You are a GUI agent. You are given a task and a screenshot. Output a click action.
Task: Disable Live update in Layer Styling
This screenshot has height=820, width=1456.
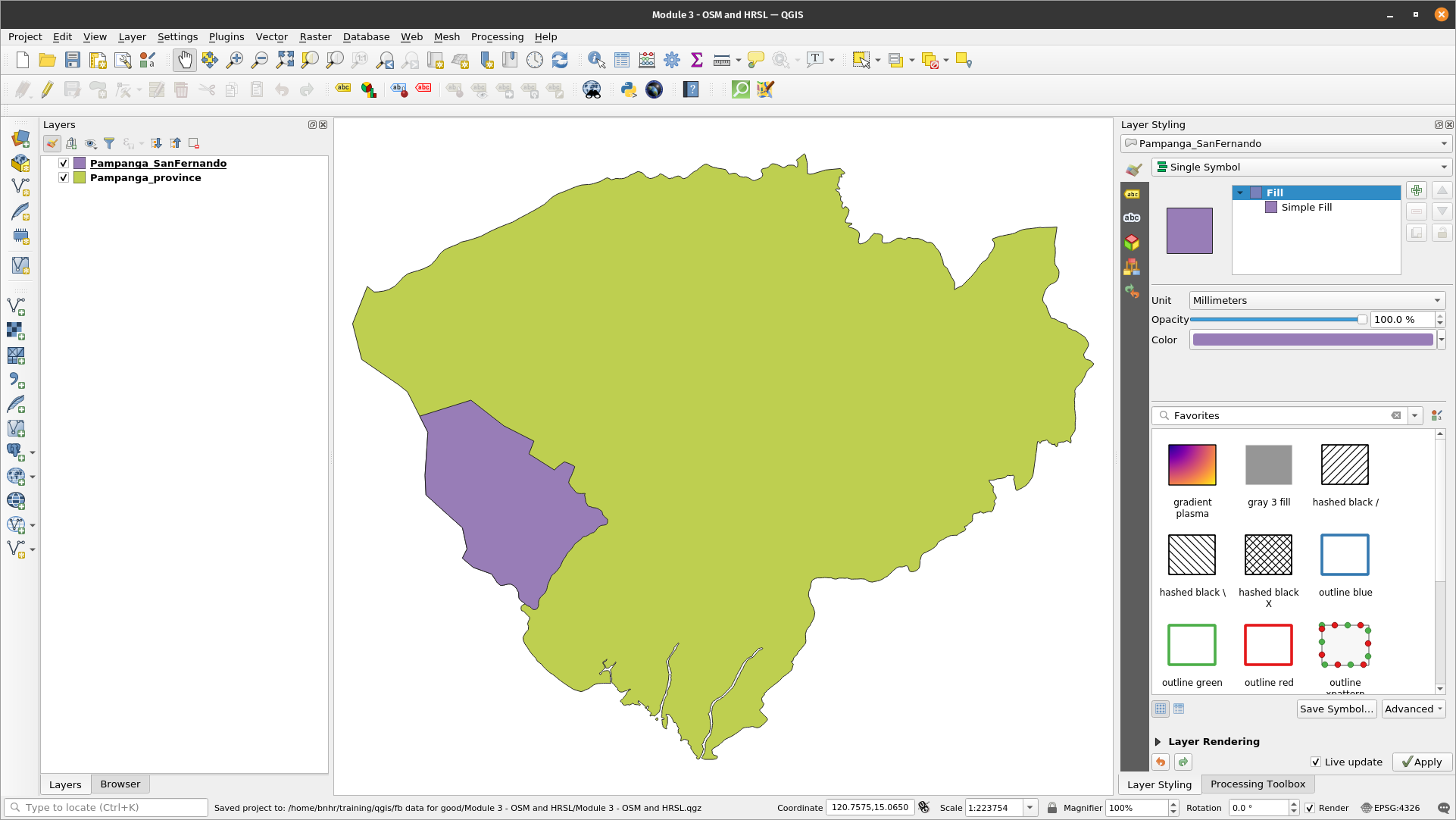[1317, 762]
